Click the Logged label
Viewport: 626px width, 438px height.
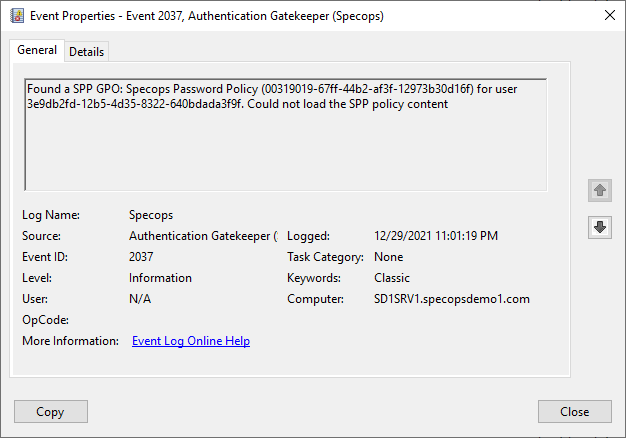pos(308,236)
